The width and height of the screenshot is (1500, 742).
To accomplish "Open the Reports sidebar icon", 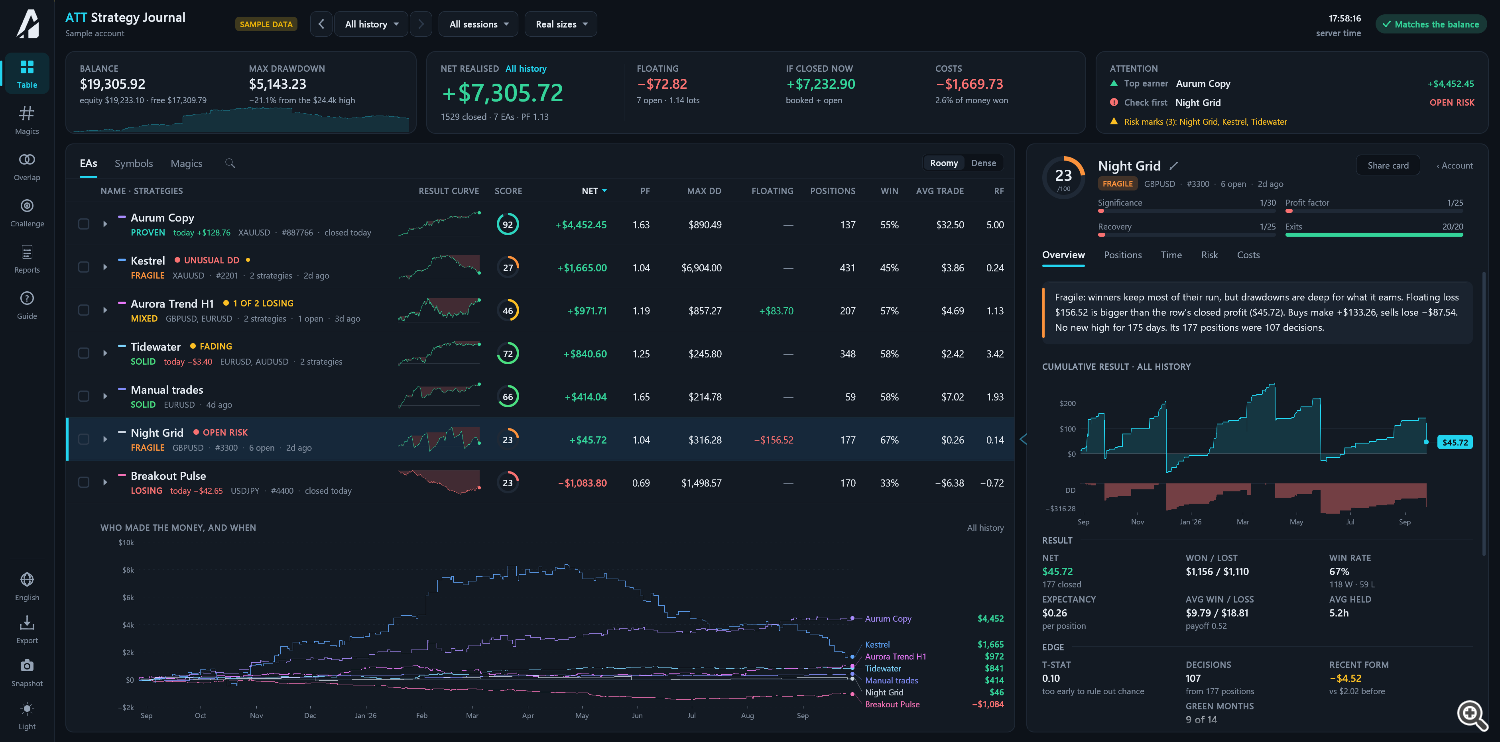I will [27, 252].
